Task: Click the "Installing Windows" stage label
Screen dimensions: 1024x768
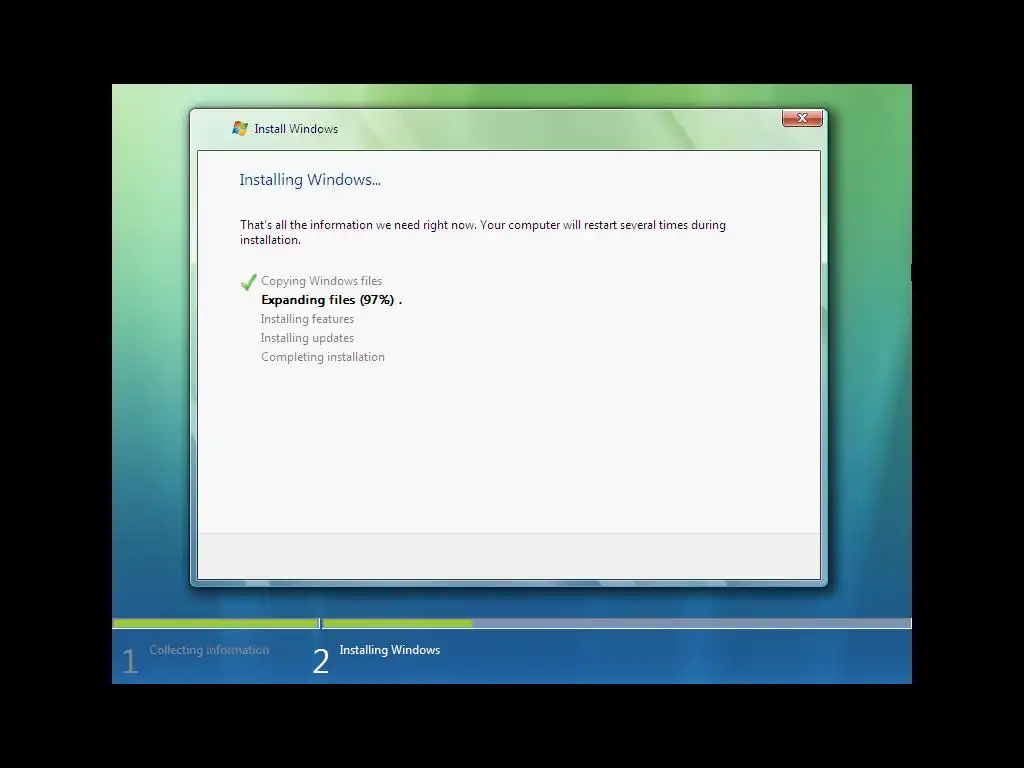Action: [x=390, y=650]
